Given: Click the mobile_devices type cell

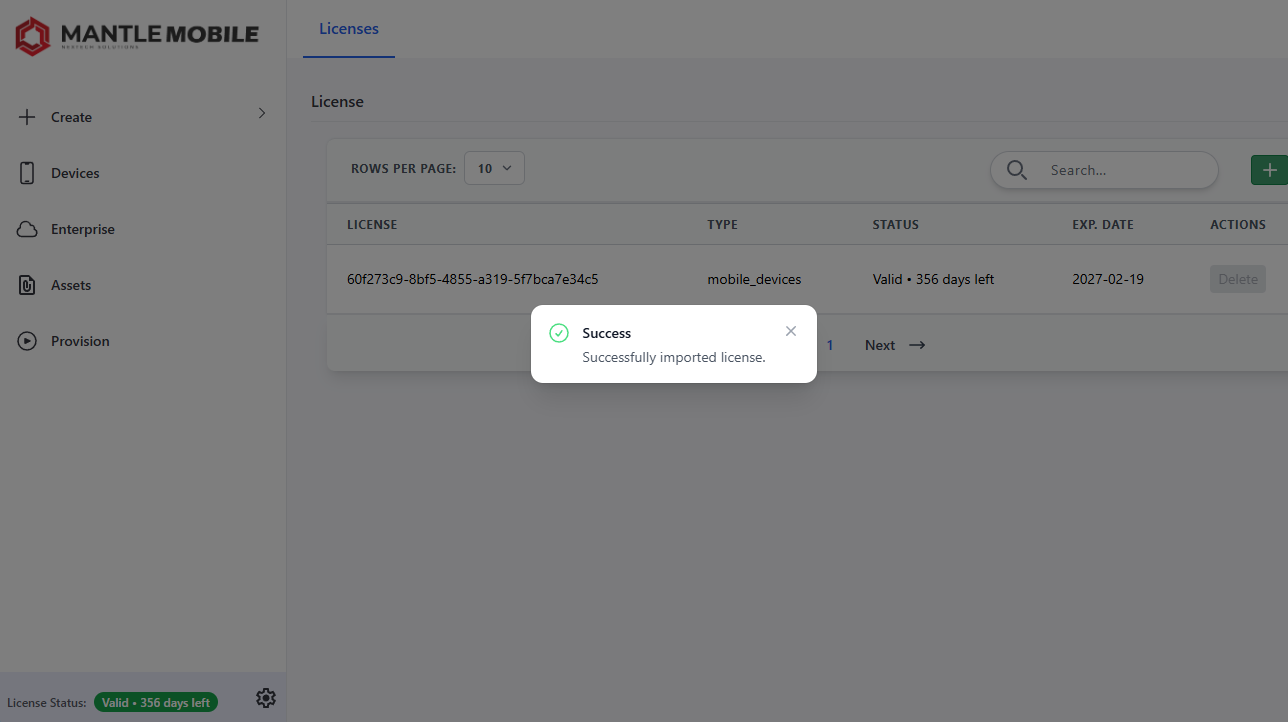Looking at the screenshot, I should 754,279.
